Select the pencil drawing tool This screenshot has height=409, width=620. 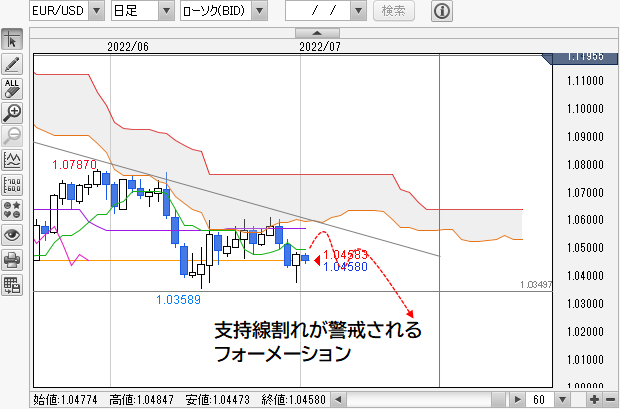12,64
